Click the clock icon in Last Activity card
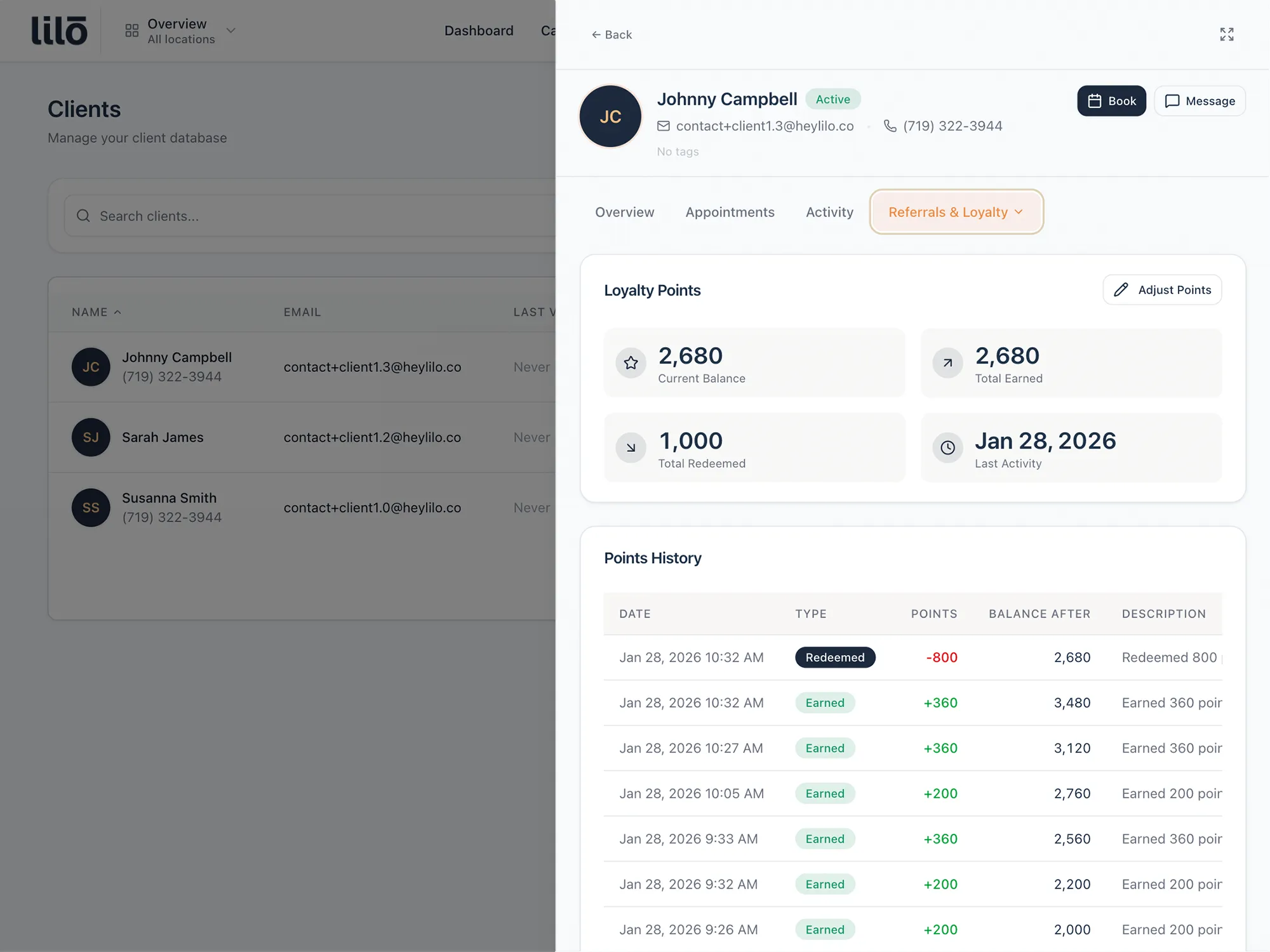This screenshot has width=1270, height=952. point(947,447)
